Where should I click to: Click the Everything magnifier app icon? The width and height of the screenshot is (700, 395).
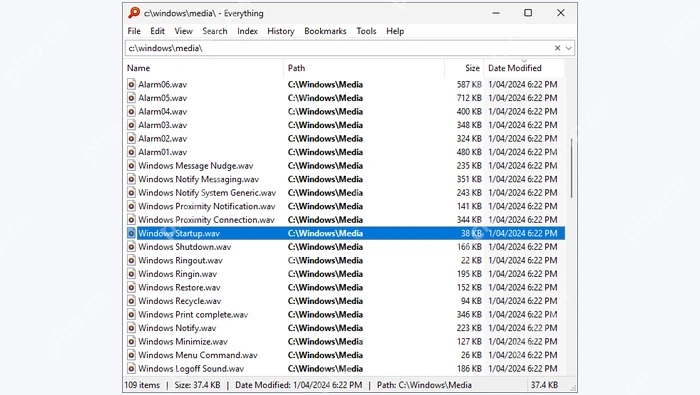pyautogui.click(x=134, y=13)
